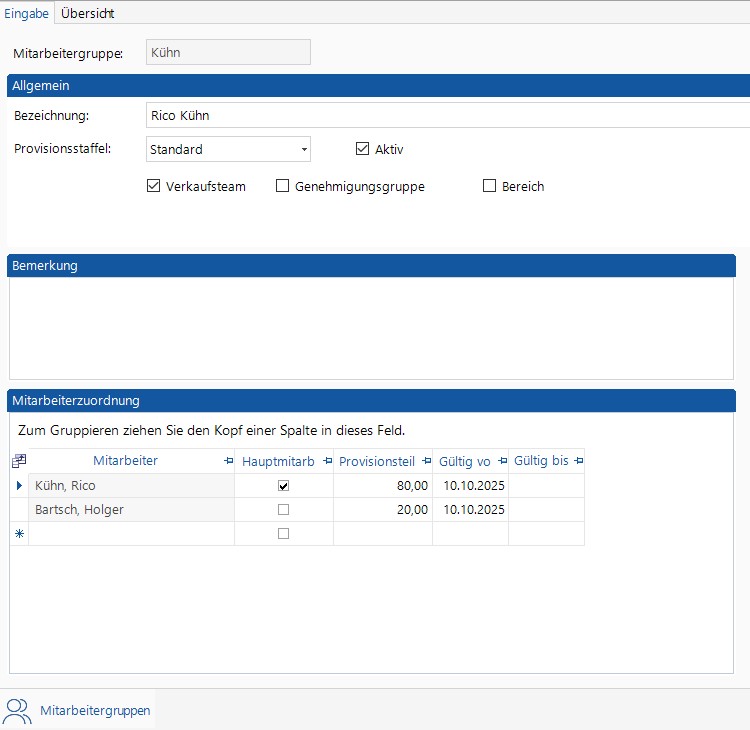This screenshot has width=750, height=730.
Task: Click the grid column chooser icon
Action: (18, 461)
